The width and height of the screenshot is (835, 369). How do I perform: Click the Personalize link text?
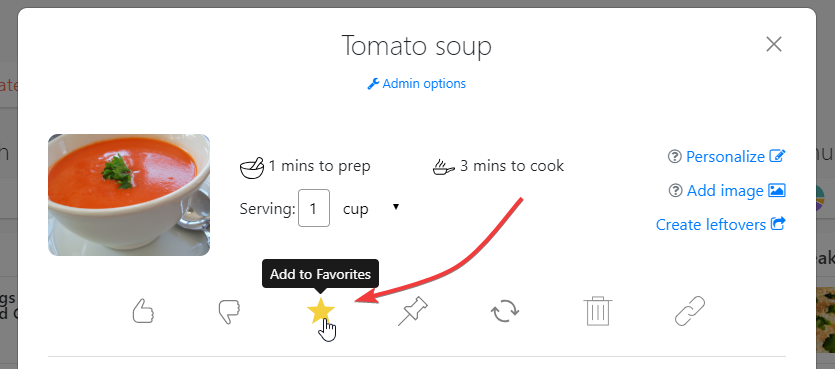(725, 157)
